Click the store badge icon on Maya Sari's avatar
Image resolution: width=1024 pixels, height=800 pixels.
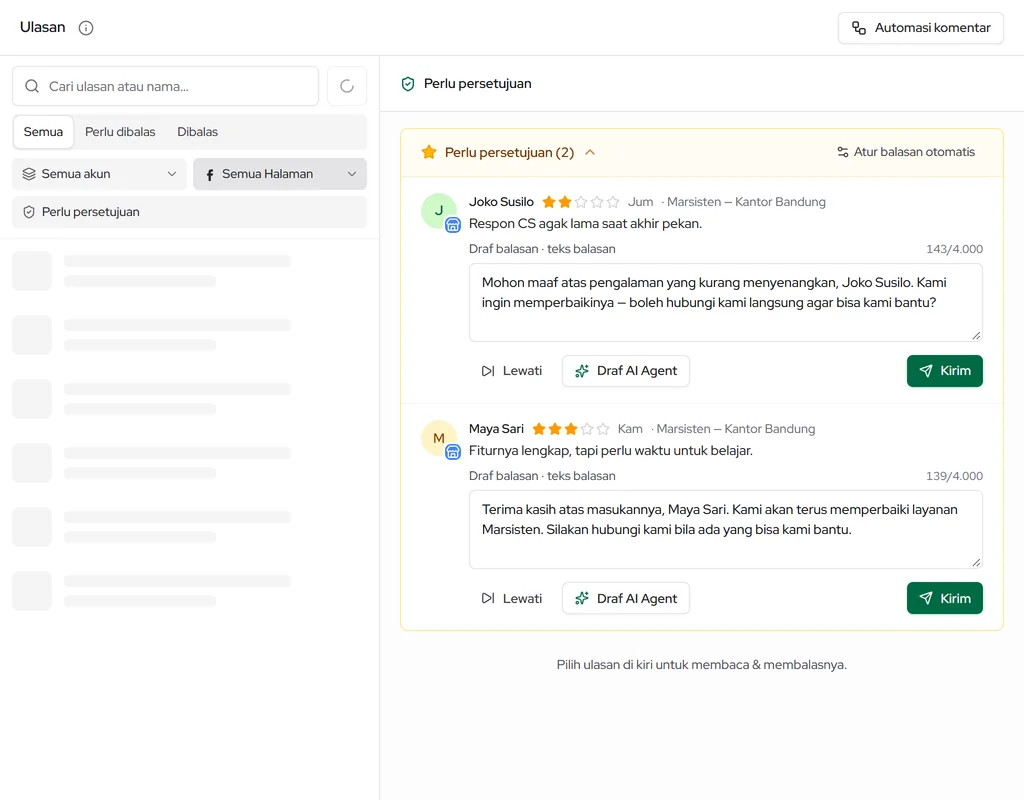coord(453,452)
